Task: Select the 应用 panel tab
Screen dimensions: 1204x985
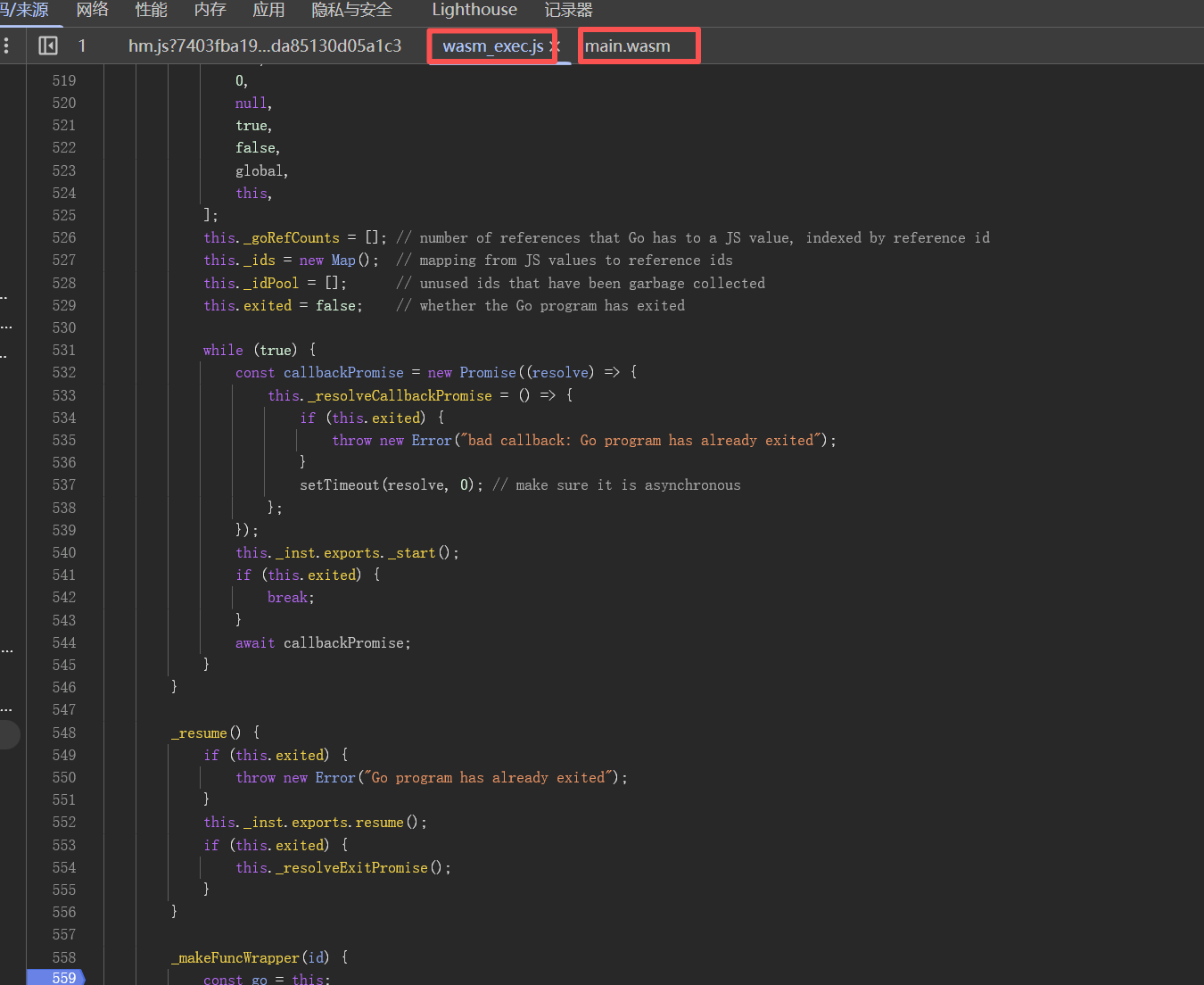Action: click(268, 10)
